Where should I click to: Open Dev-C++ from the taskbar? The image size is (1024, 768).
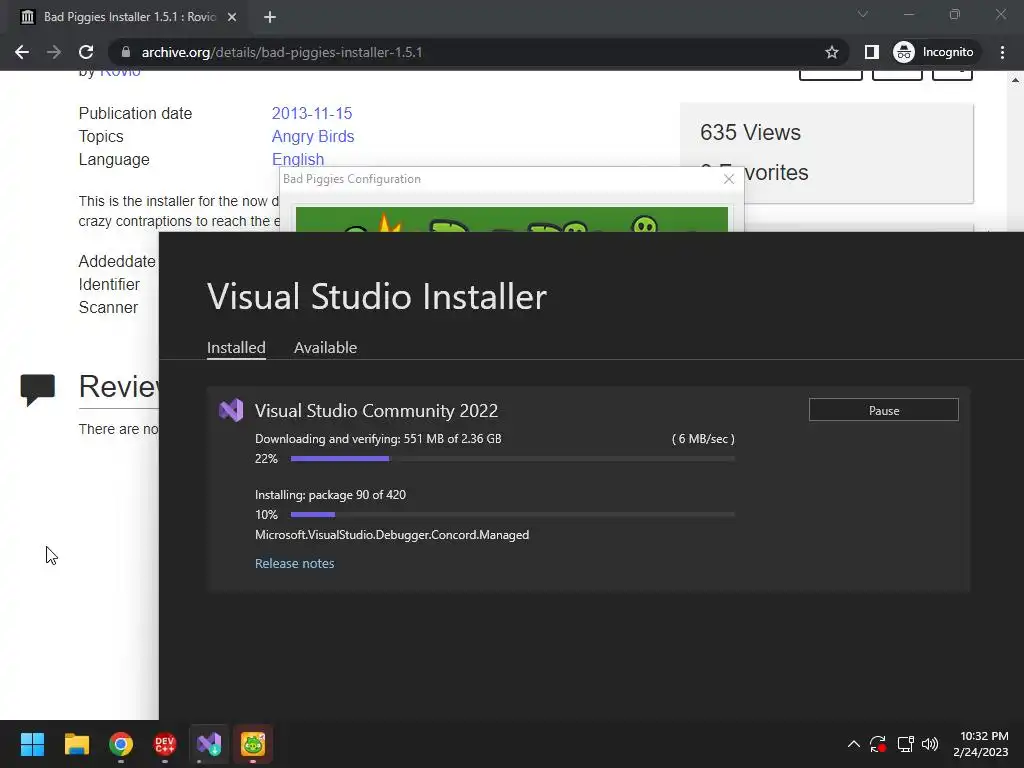165,744
